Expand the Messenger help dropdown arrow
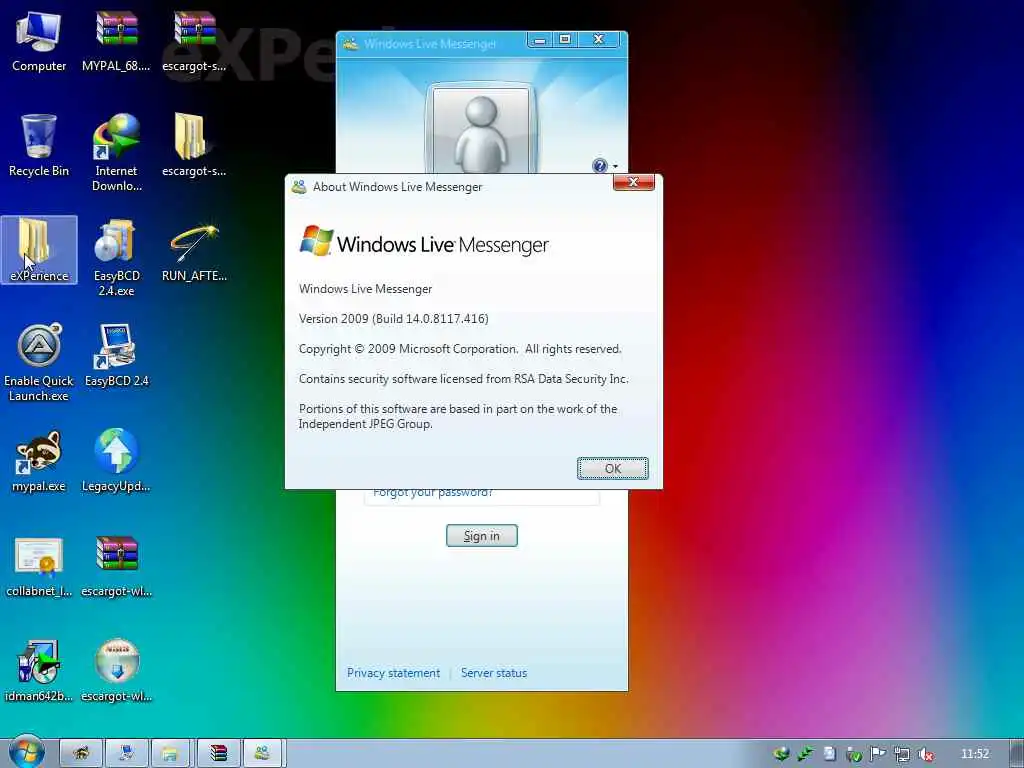This screenshot has height=768, width=1024. point(615,167)
